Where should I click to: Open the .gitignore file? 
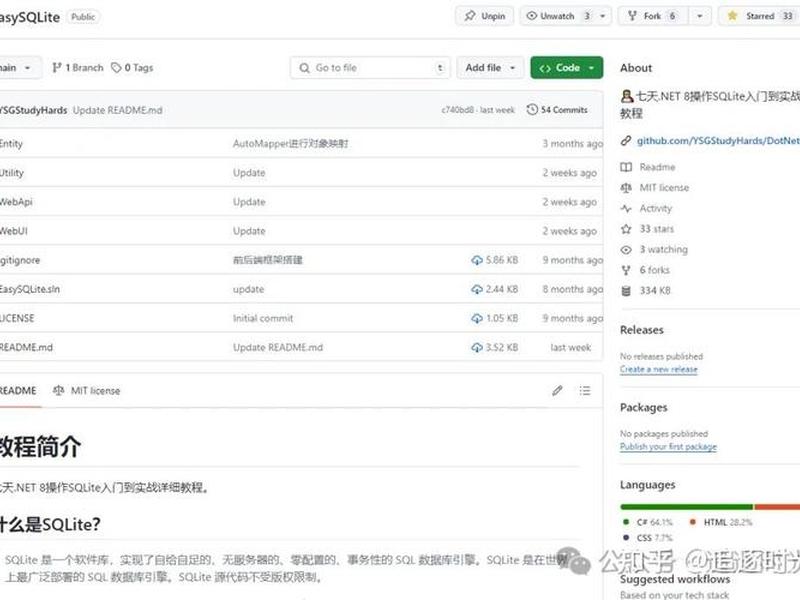[20, 260]
